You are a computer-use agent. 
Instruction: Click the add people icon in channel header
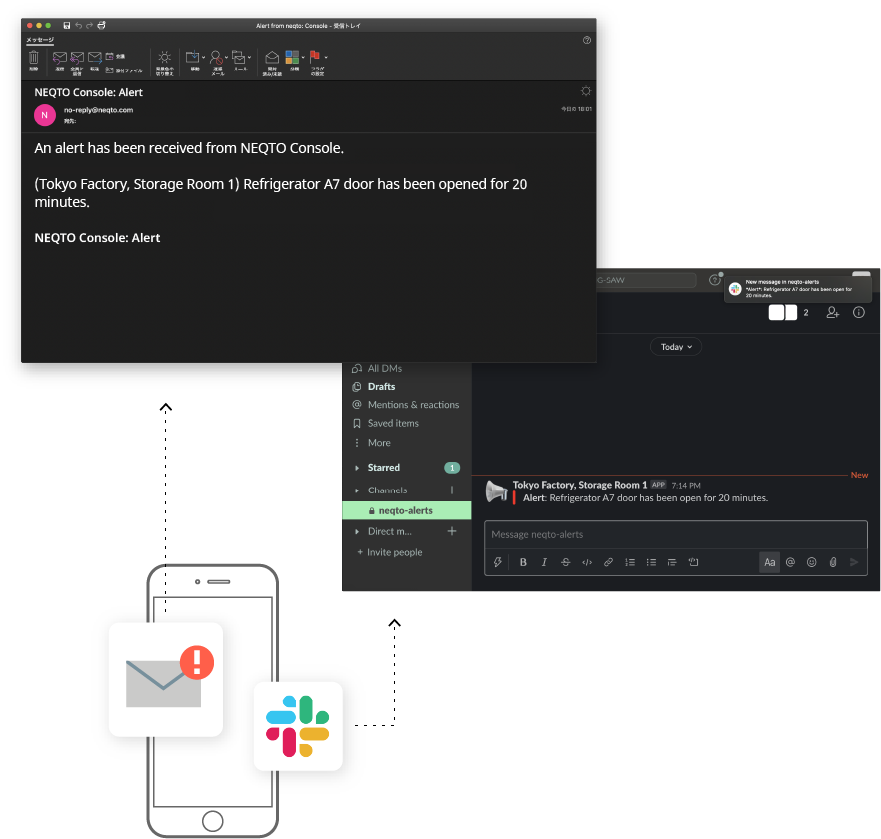coord(832,313)
